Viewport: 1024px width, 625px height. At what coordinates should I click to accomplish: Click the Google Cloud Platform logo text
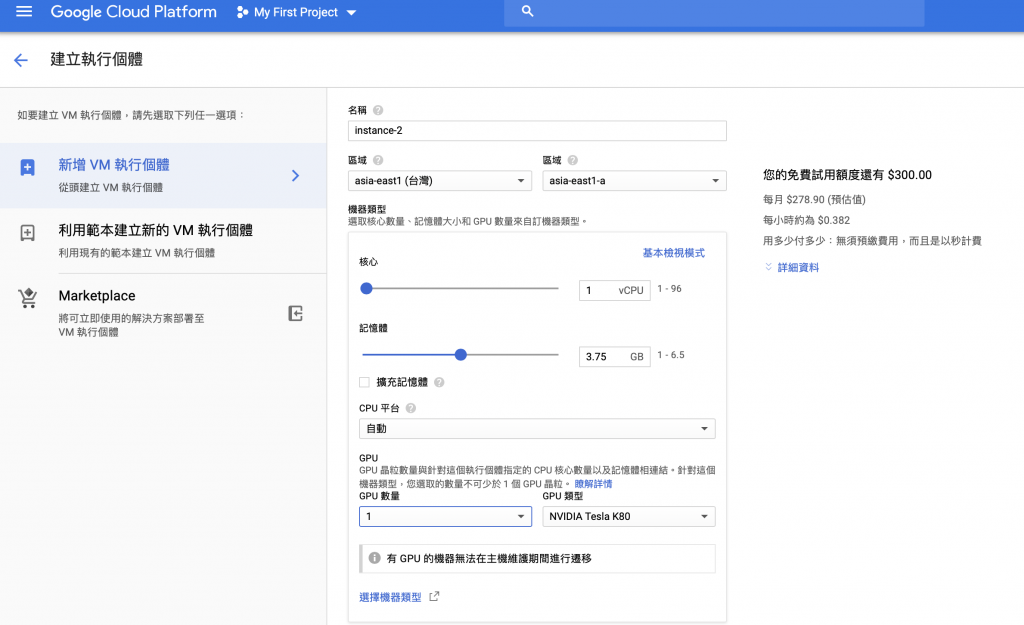(x=133, y=12)
